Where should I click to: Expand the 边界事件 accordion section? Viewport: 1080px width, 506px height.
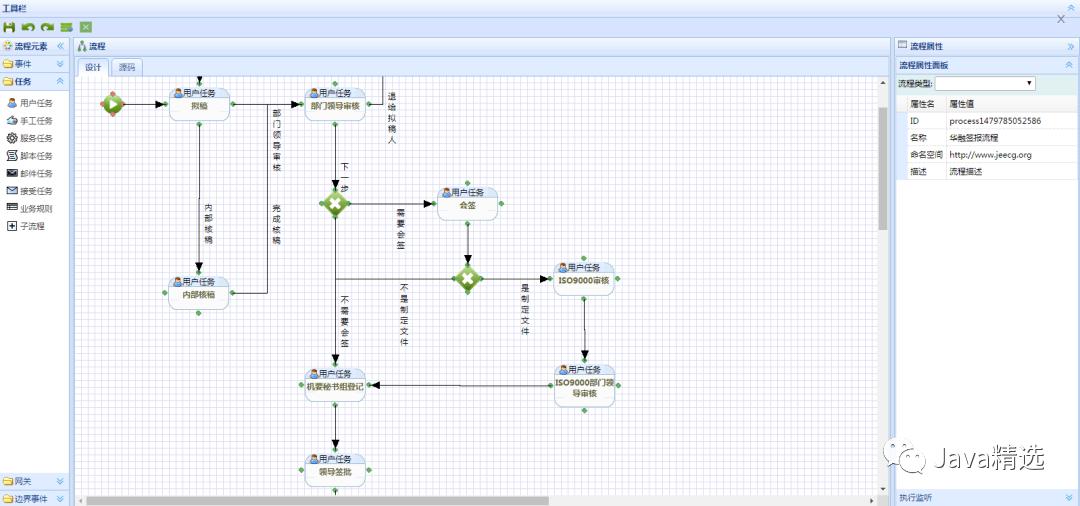coord(60,498)
